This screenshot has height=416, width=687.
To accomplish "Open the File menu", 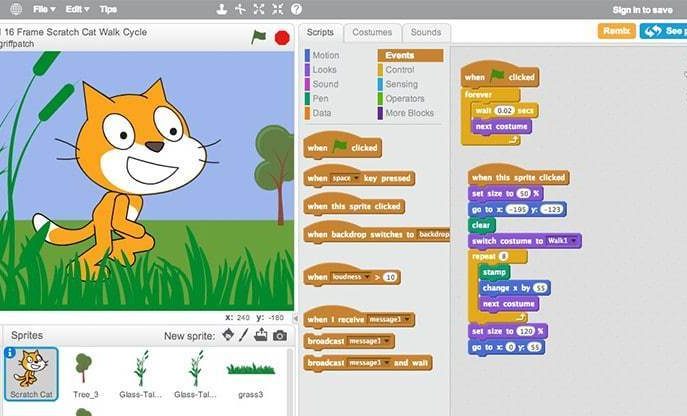I will (44, 9).
